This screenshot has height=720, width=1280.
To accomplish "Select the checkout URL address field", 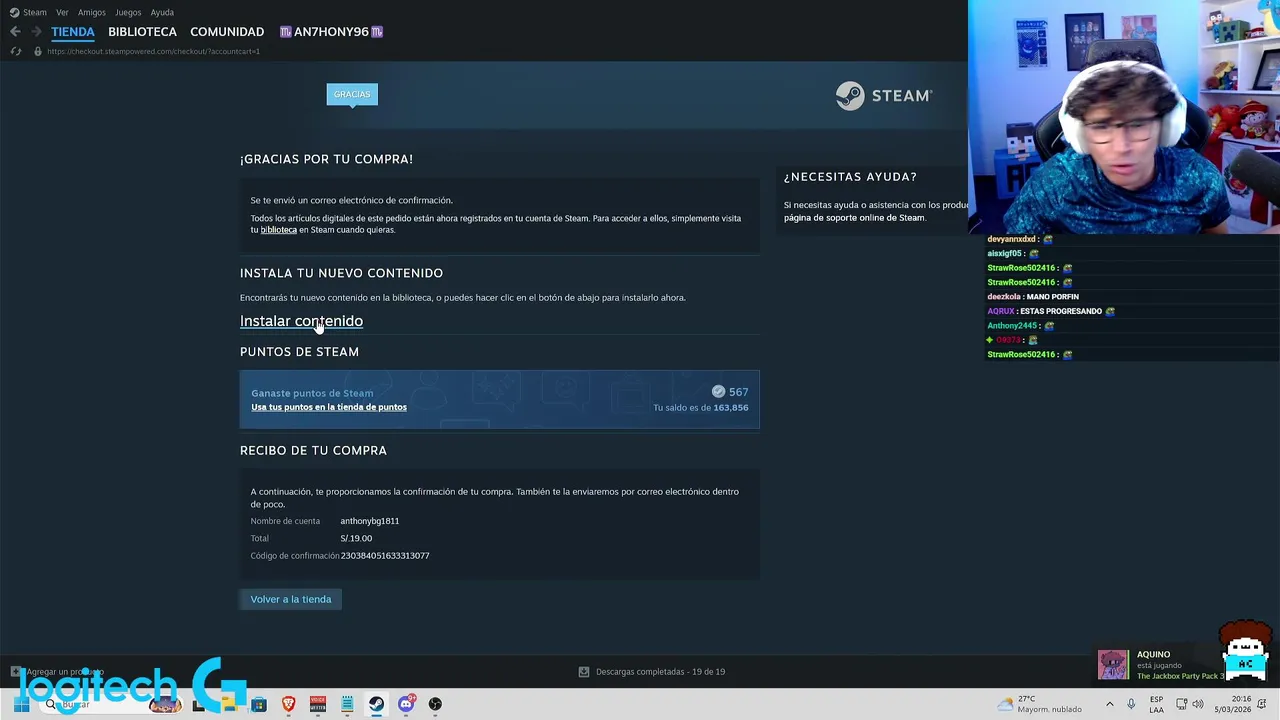I will [x=153, y=51].
